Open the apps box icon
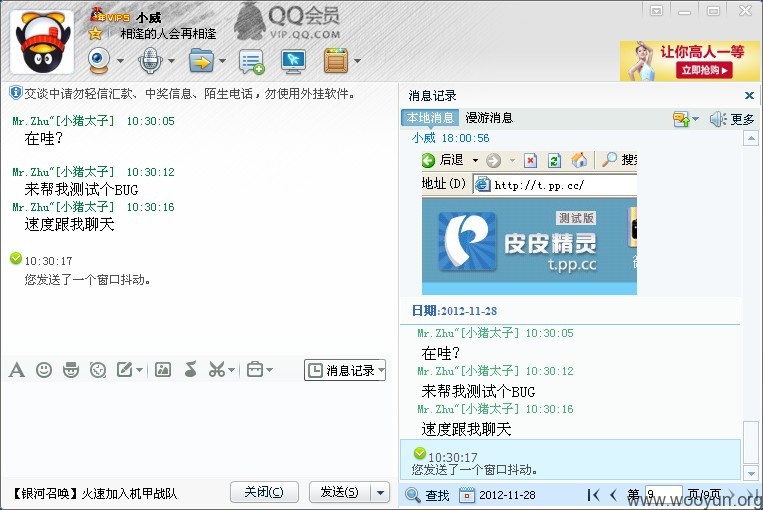The width and height of the screenshot is (763, 510). pos(336,61)
